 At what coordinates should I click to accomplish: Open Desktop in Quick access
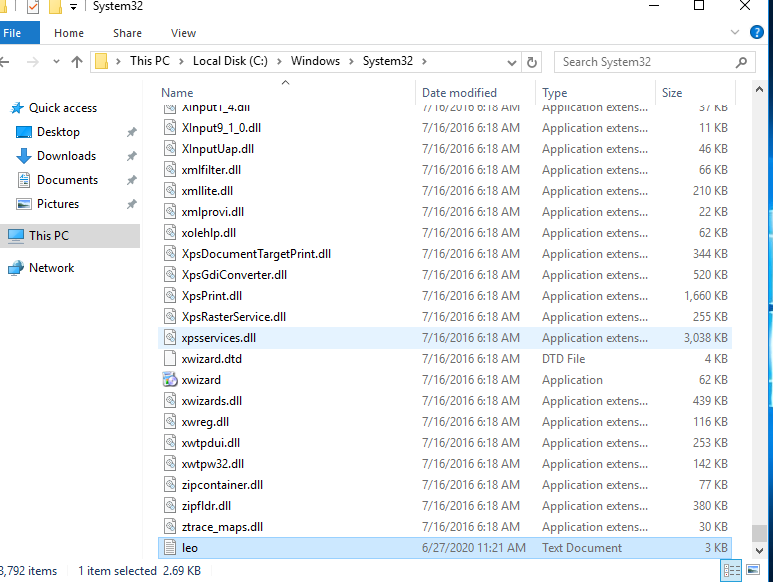(x=58, y=132)
